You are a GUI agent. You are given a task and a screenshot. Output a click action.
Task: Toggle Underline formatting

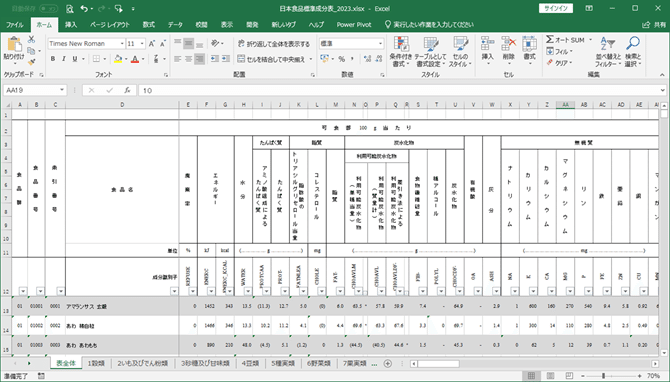75,59
